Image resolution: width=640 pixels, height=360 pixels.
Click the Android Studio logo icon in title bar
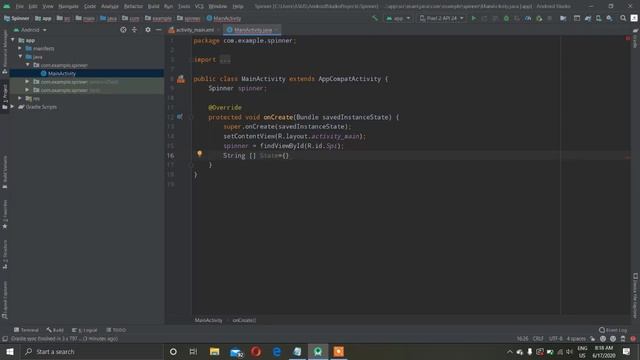7,6
